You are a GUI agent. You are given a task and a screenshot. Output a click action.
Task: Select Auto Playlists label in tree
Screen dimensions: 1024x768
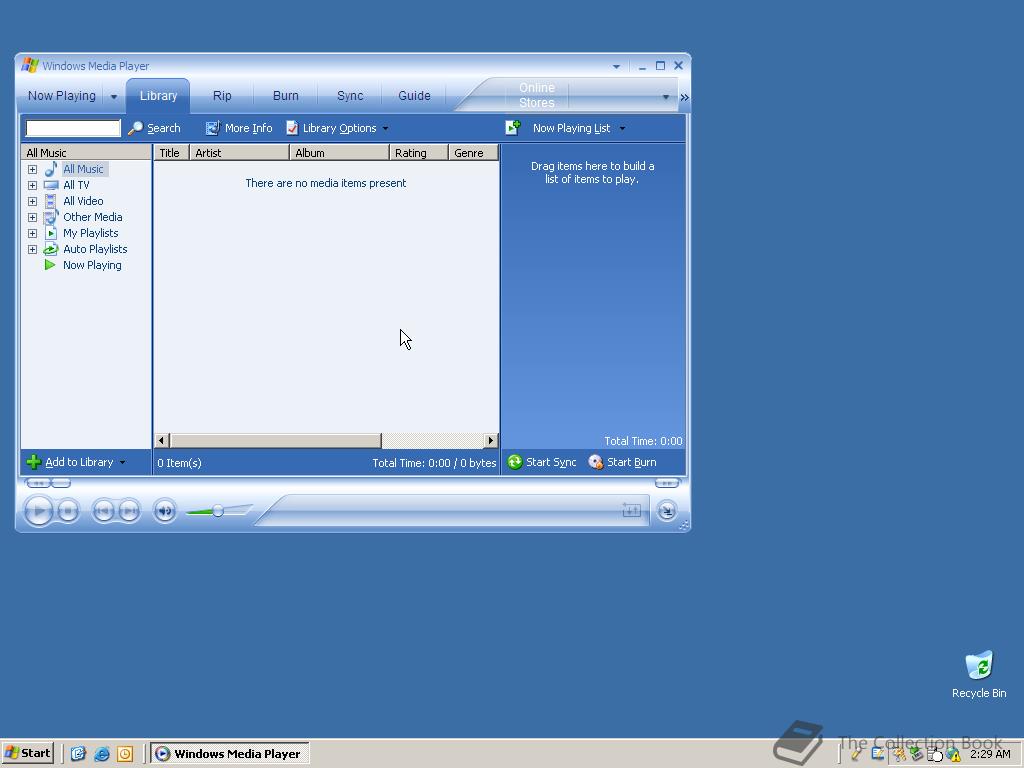(95, 249)
